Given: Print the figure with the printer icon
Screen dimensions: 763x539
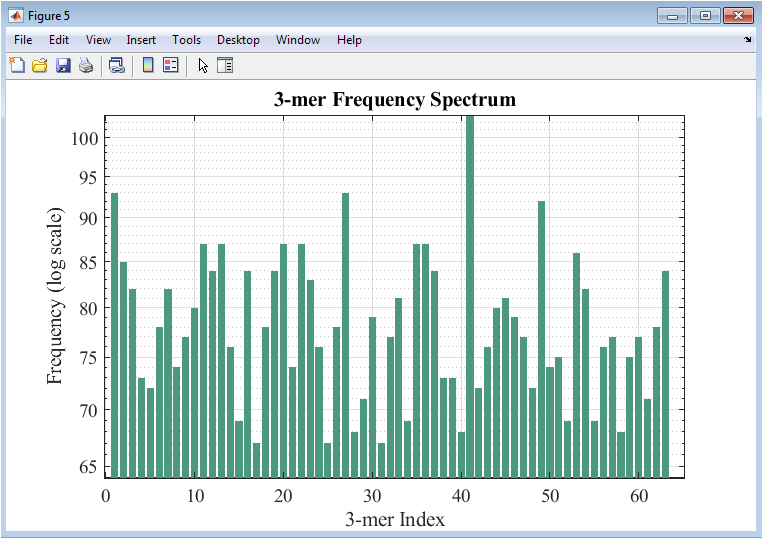Looking at the screenshot, I should coord(86,66).
